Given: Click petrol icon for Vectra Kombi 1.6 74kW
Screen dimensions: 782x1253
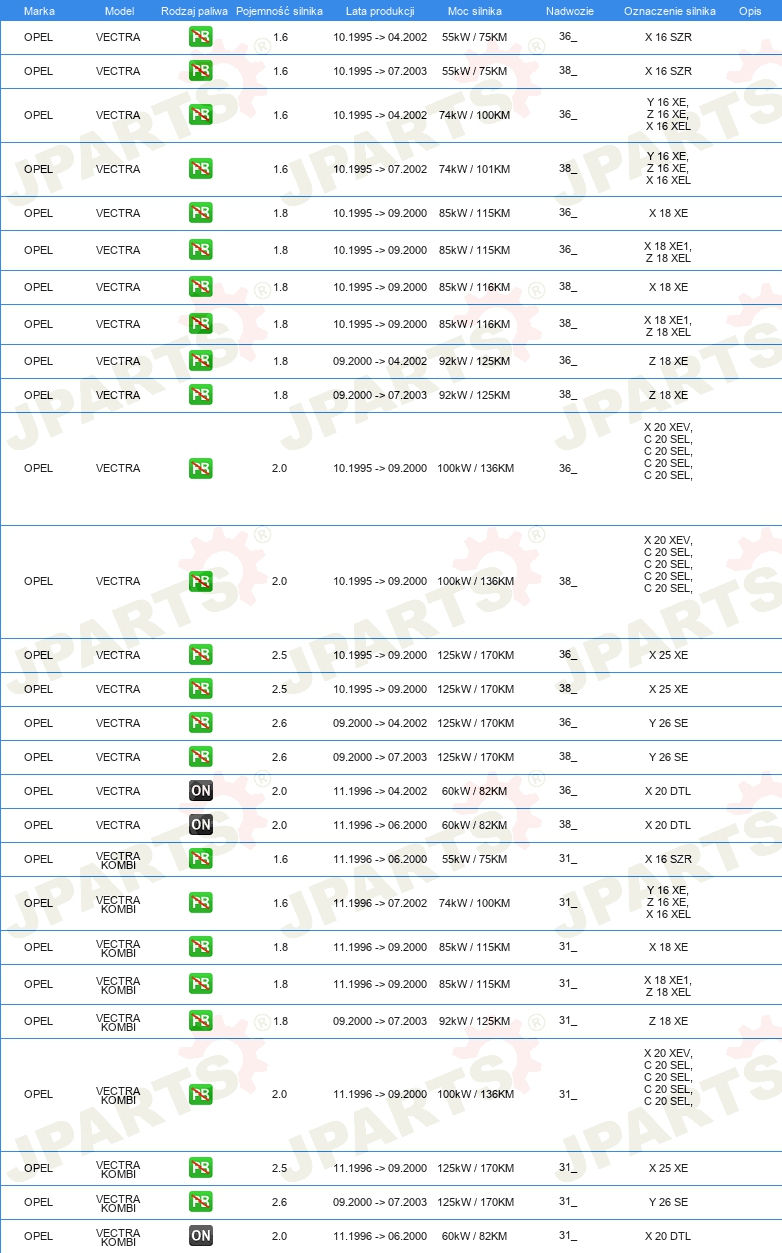Looking at the screenshot, I should point(200,903).
